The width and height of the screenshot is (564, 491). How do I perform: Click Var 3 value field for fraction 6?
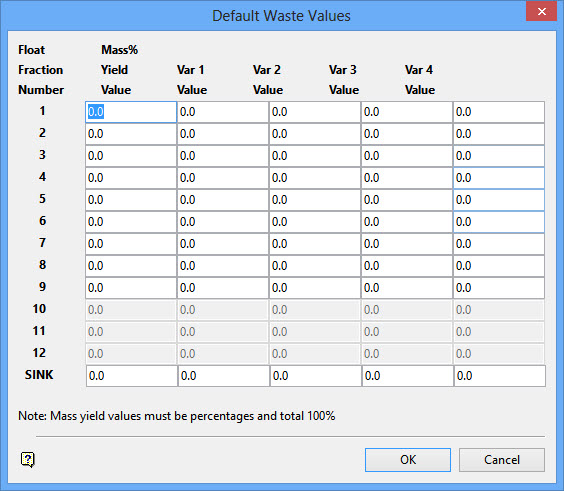407,222
